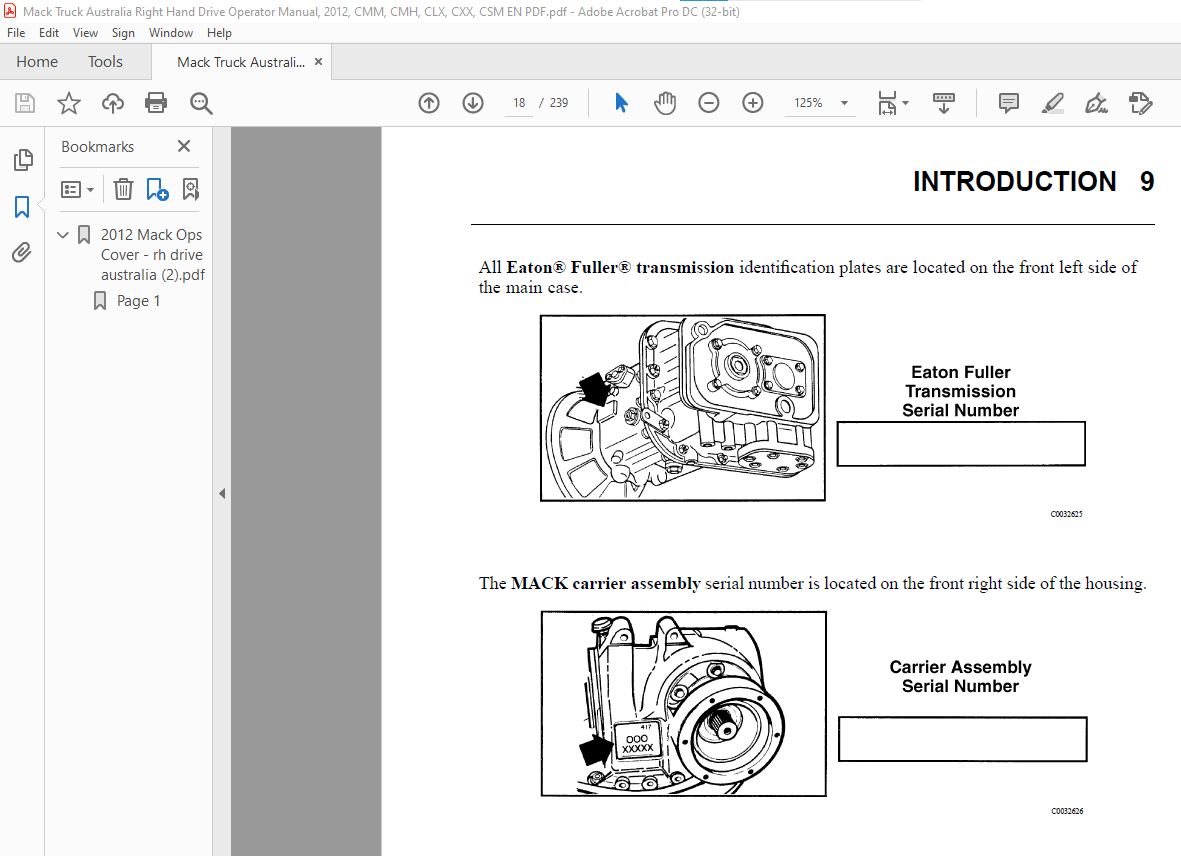Click the Eaton Fuller transmission diagram
Screen dimensions: 1181x856
coord(683,408)
